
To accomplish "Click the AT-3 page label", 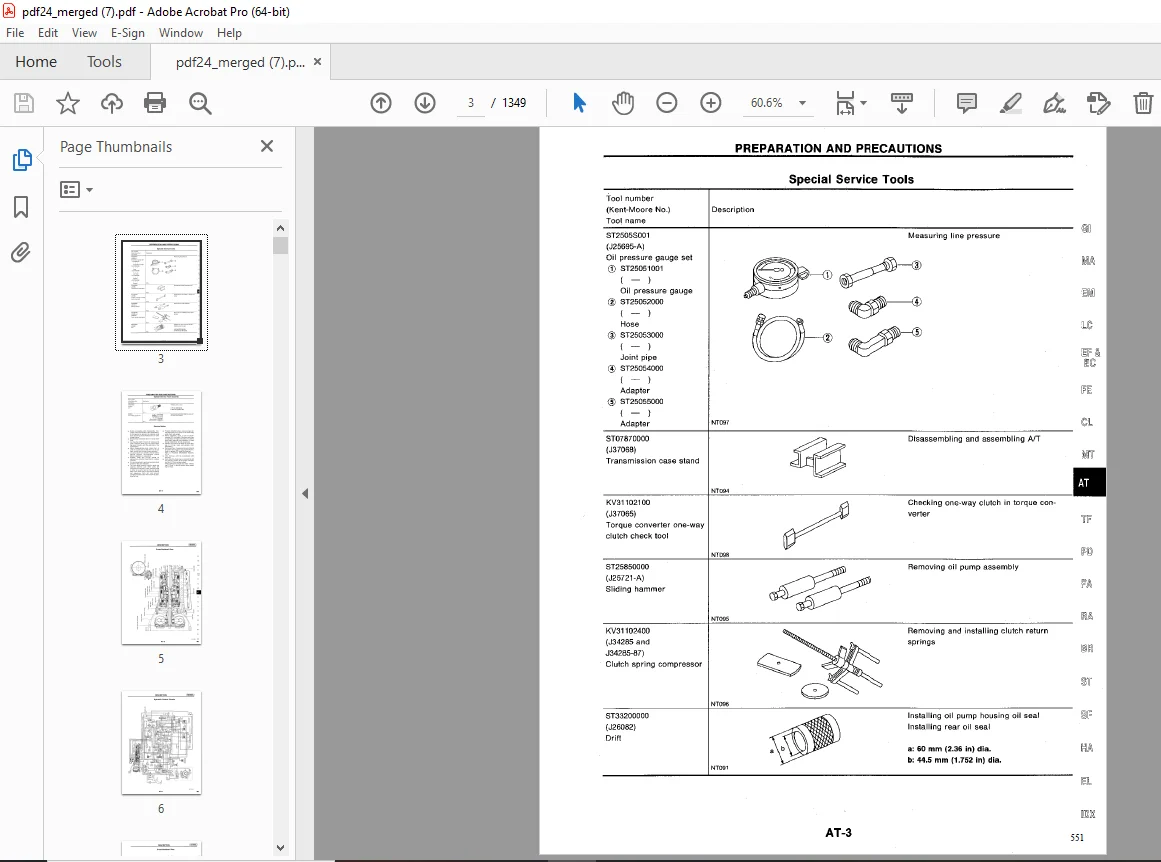I will [838, 832].
